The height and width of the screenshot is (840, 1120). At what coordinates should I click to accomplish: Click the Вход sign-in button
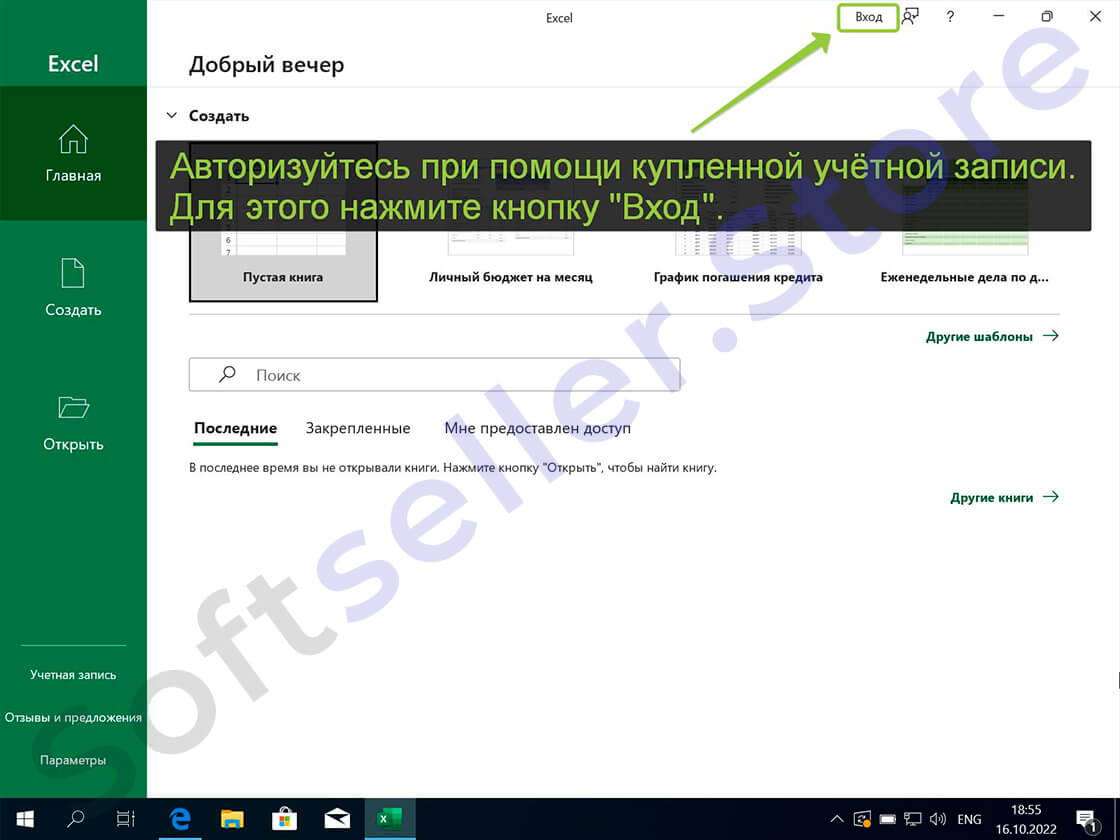tap(868, 17)
